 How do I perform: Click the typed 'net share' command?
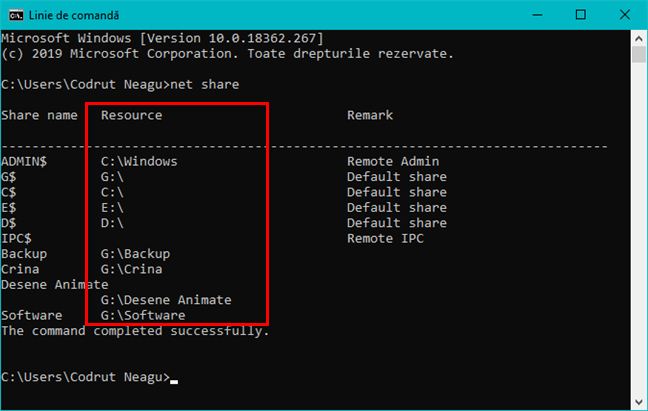coord(205,84)
